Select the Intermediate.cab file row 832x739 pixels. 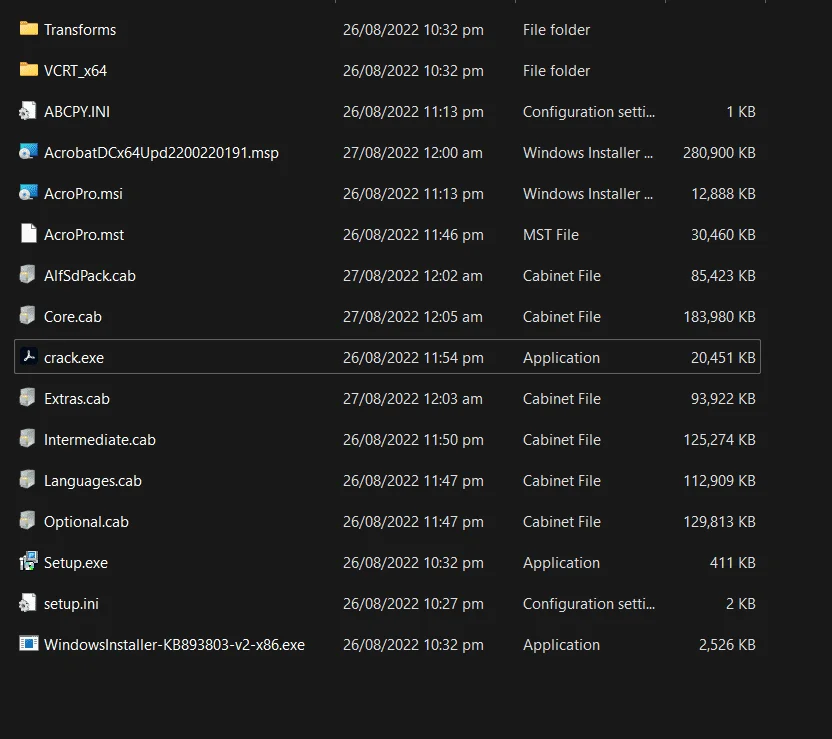coord(387,439)
